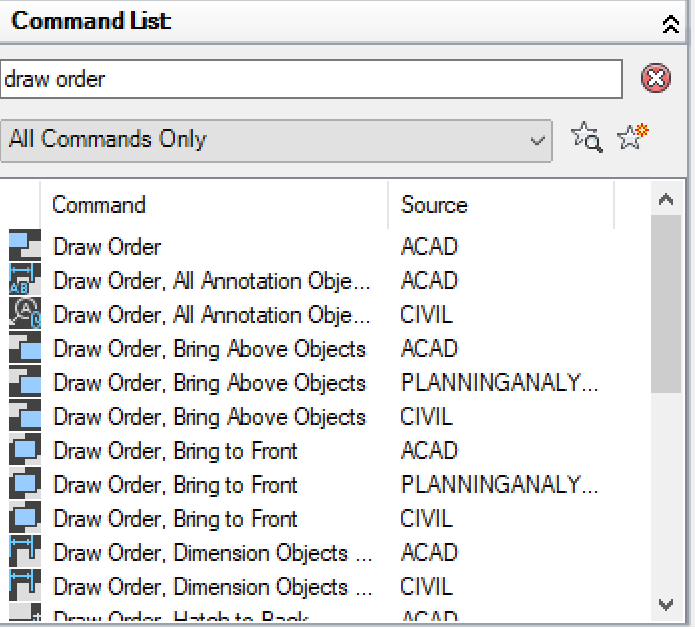Click the ACAD Dimension Objects command icon
Viewport: 695px width, 629px height.
[x=24, y=553]
